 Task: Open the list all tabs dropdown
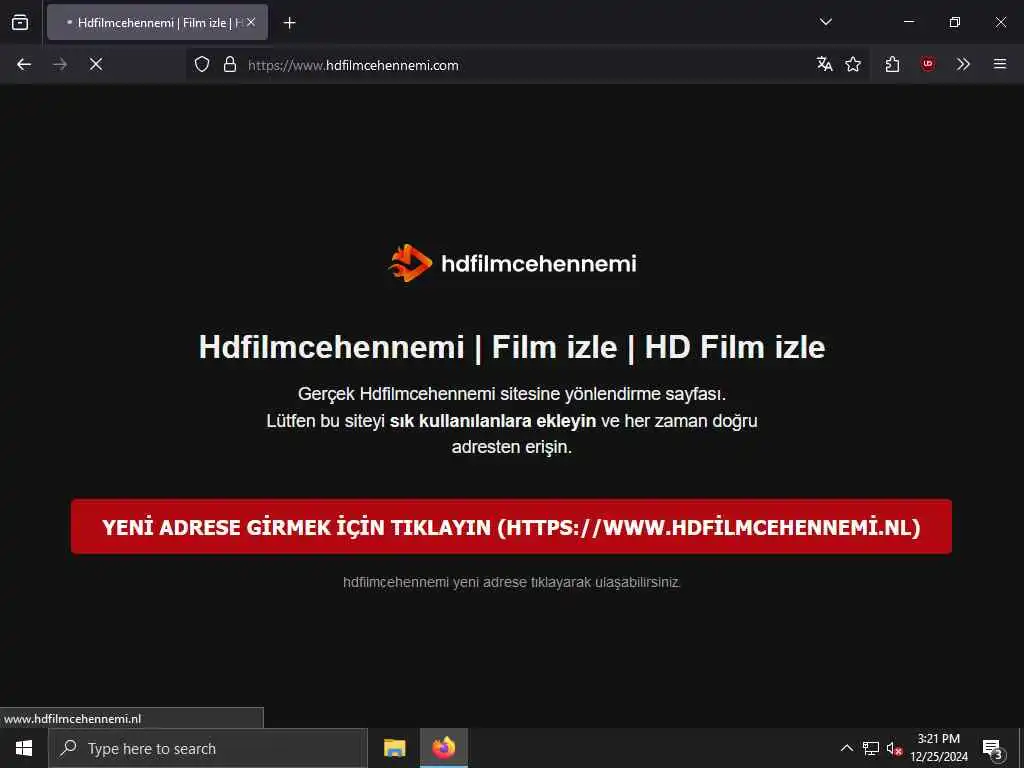825,22
